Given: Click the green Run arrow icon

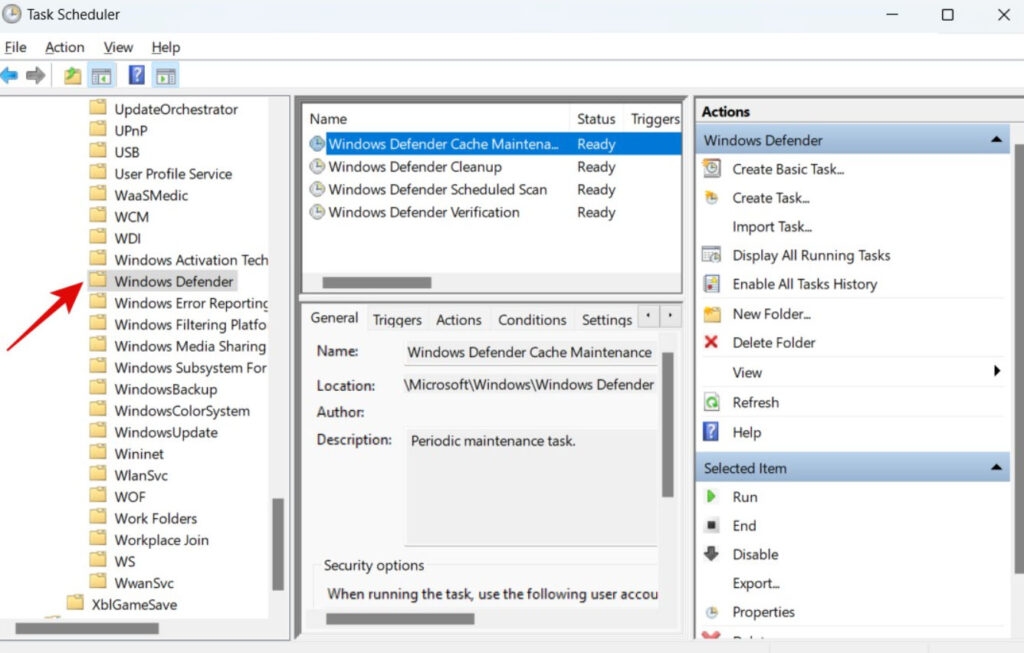Looking at the screenshot, I should point(711,496).
